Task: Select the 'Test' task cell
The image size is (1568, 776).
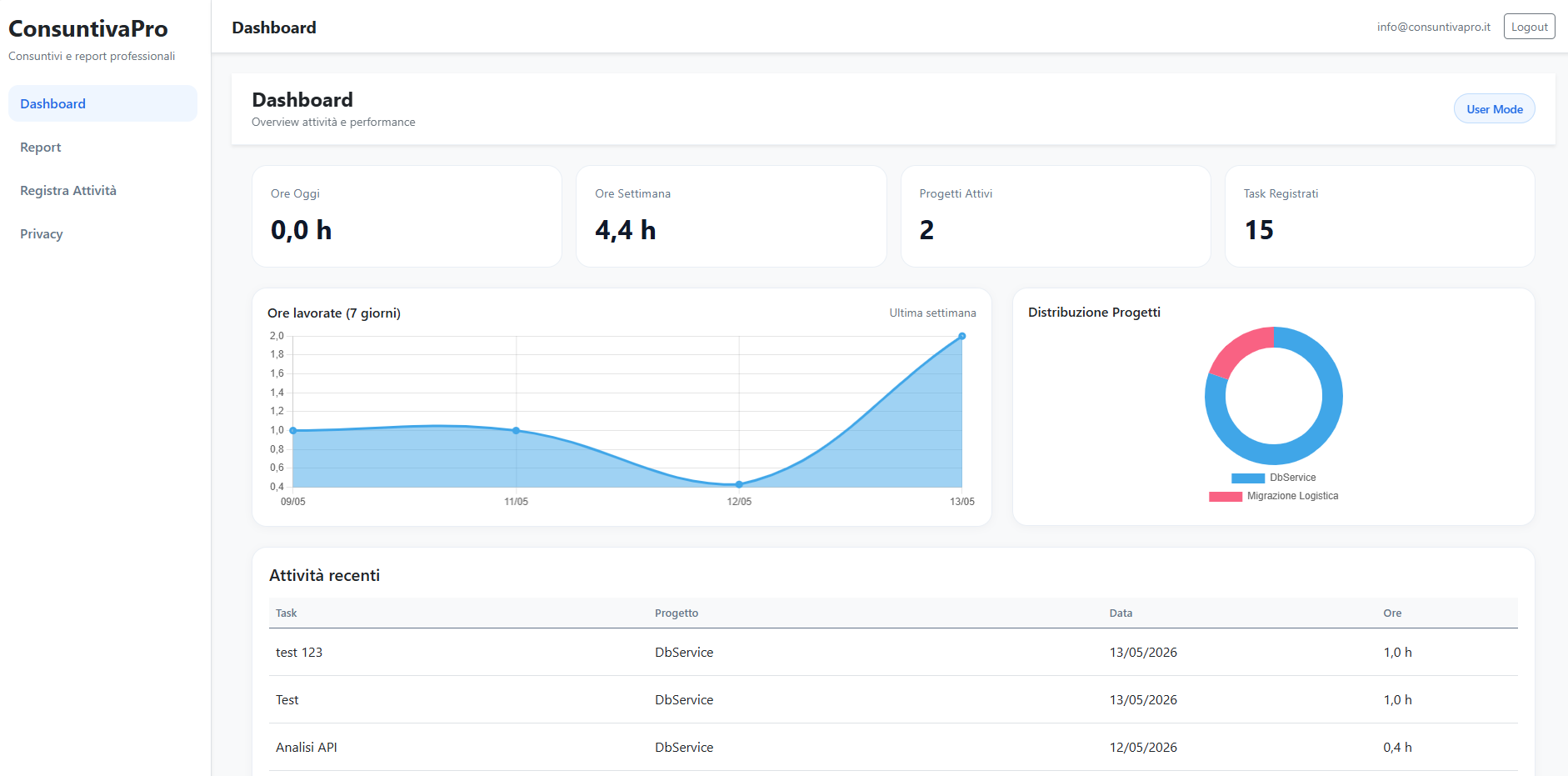Action: (287, 699)
